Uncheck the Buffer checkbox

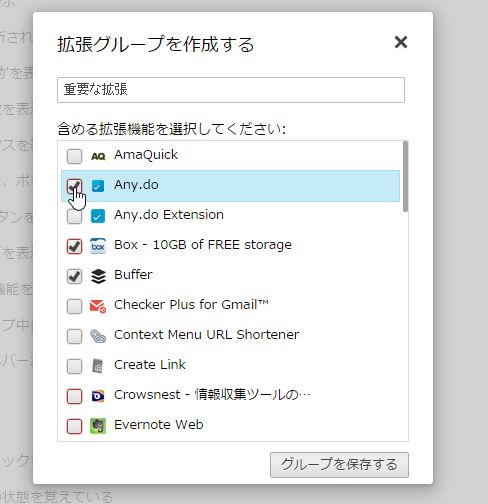tap(74, 276)
